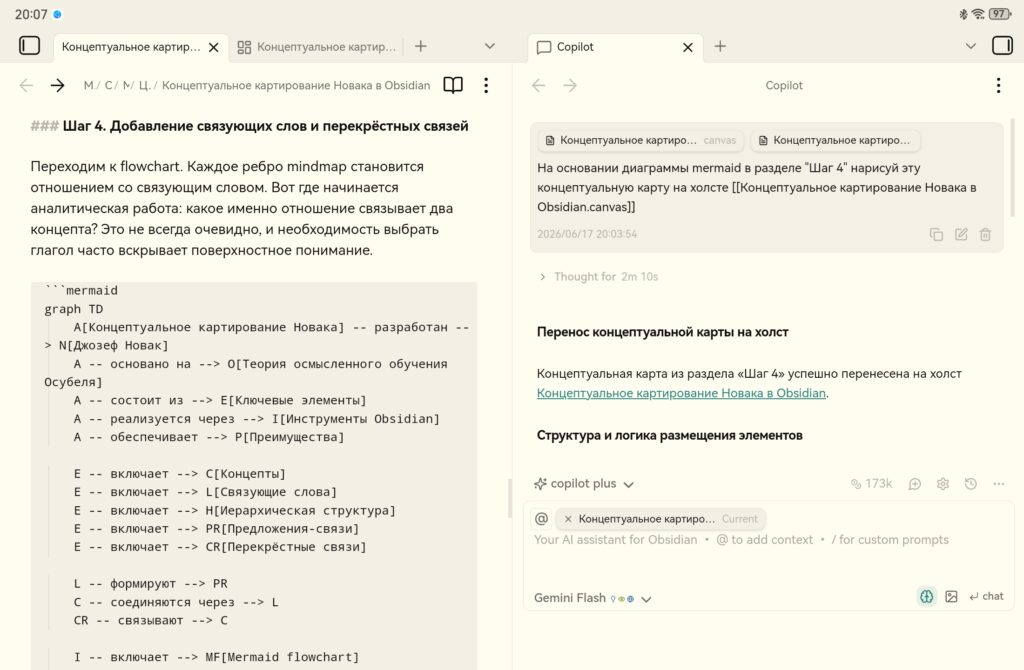Click the 173k token count indicator
Viewport: 1024px width, 670px height.
871,484
